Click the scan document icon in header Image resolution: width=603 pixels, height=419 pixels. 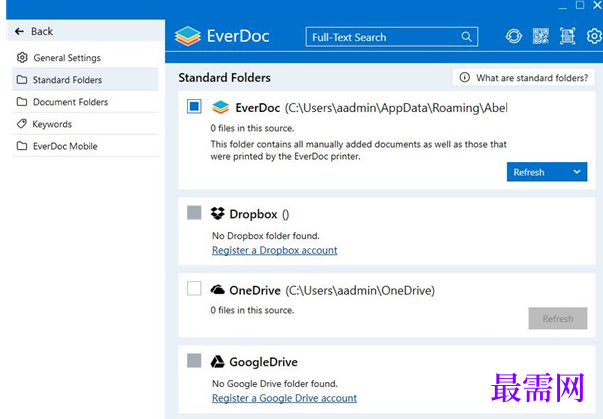tap(567, 37)
